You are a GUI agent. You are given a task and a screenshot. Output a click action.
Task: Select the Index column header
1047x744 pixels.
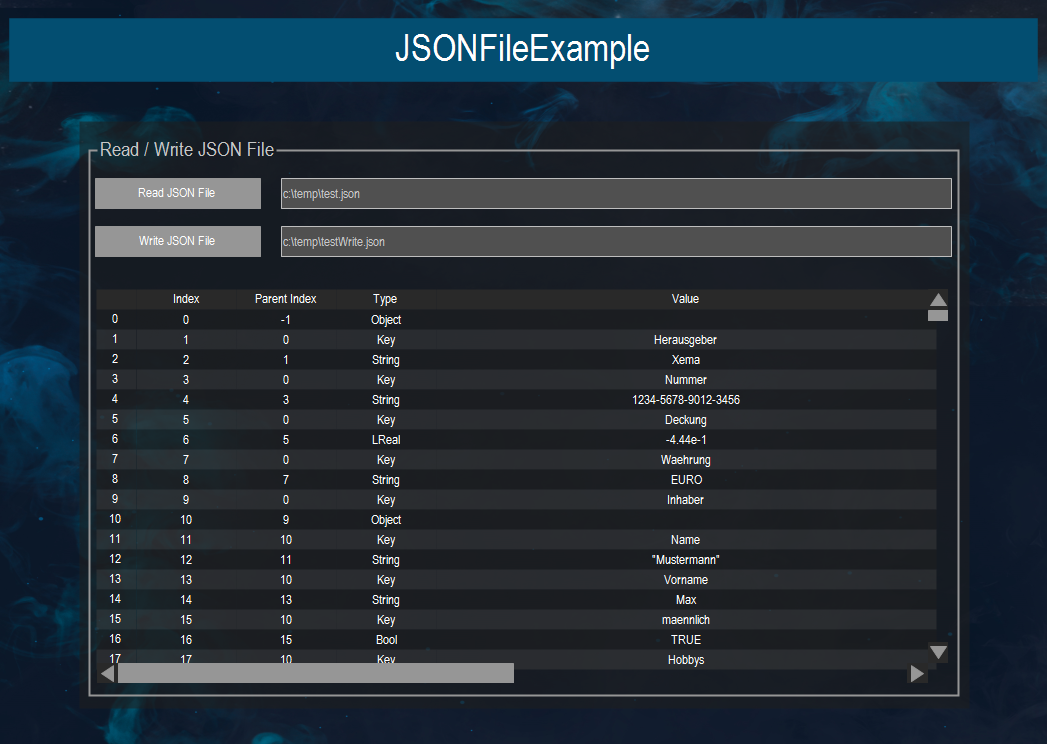pos(185,298)
